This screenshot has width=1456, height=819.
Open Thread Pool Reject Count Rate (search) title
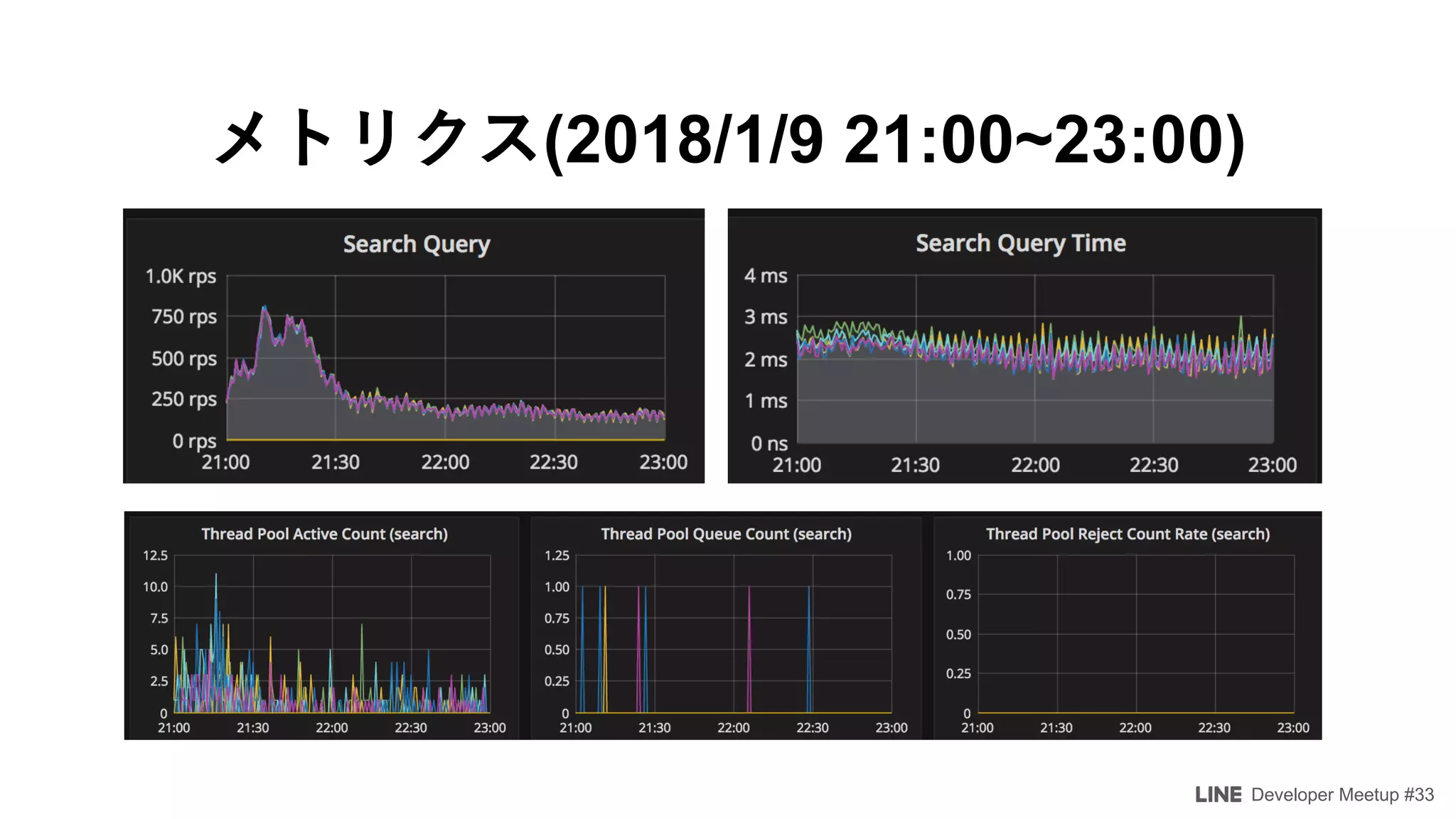pos(1128,534)
